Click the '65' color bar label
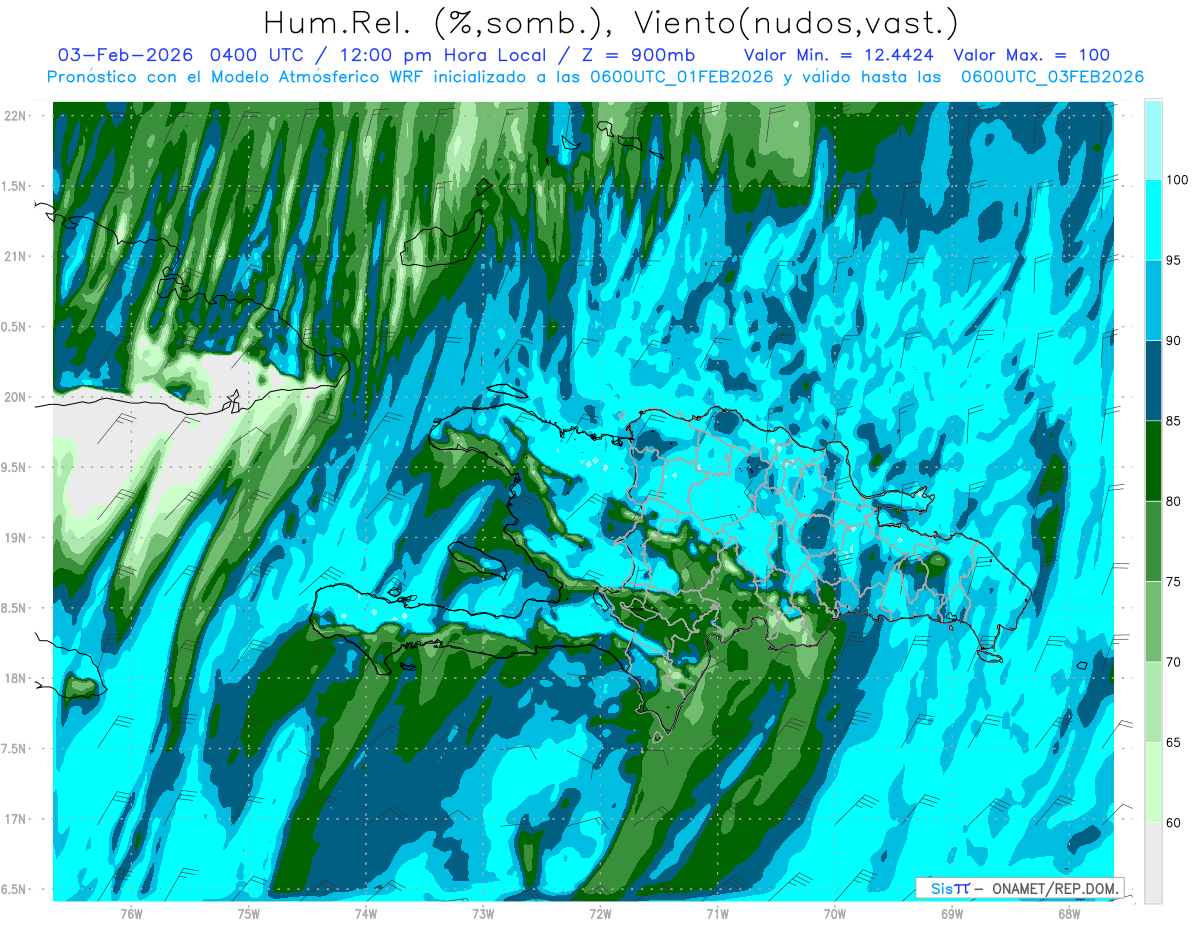This screenshot has height=927, width=1200. click(x=1175, y=742)
